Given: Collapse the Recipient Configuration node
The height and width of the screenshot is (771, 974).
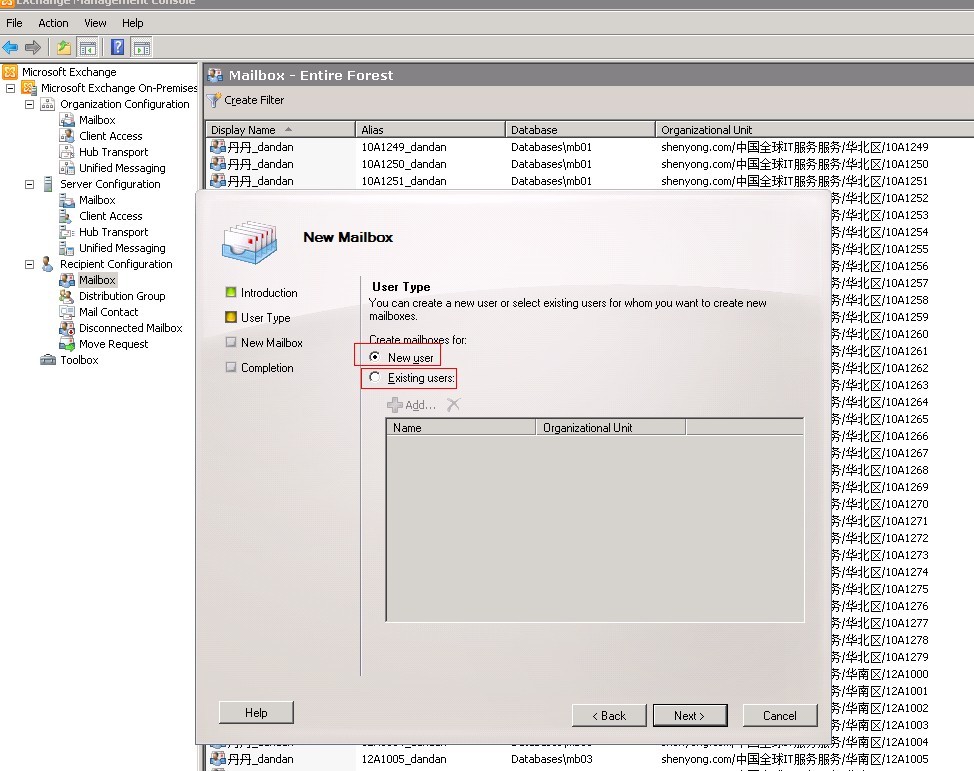Looking at the screenshot, I should pyautogui.click(x=29, y=265).
